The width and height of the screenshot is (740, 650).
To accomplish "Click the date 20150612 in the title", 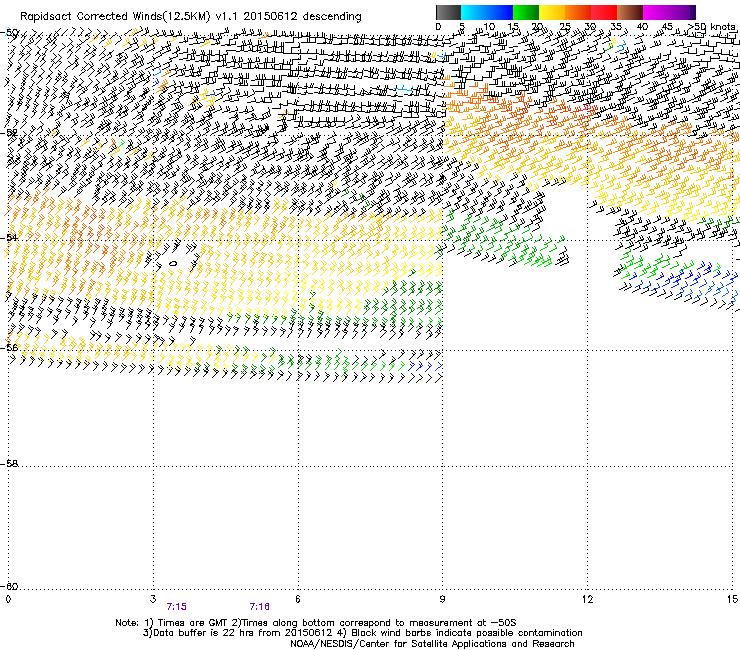I will [270, 16].
